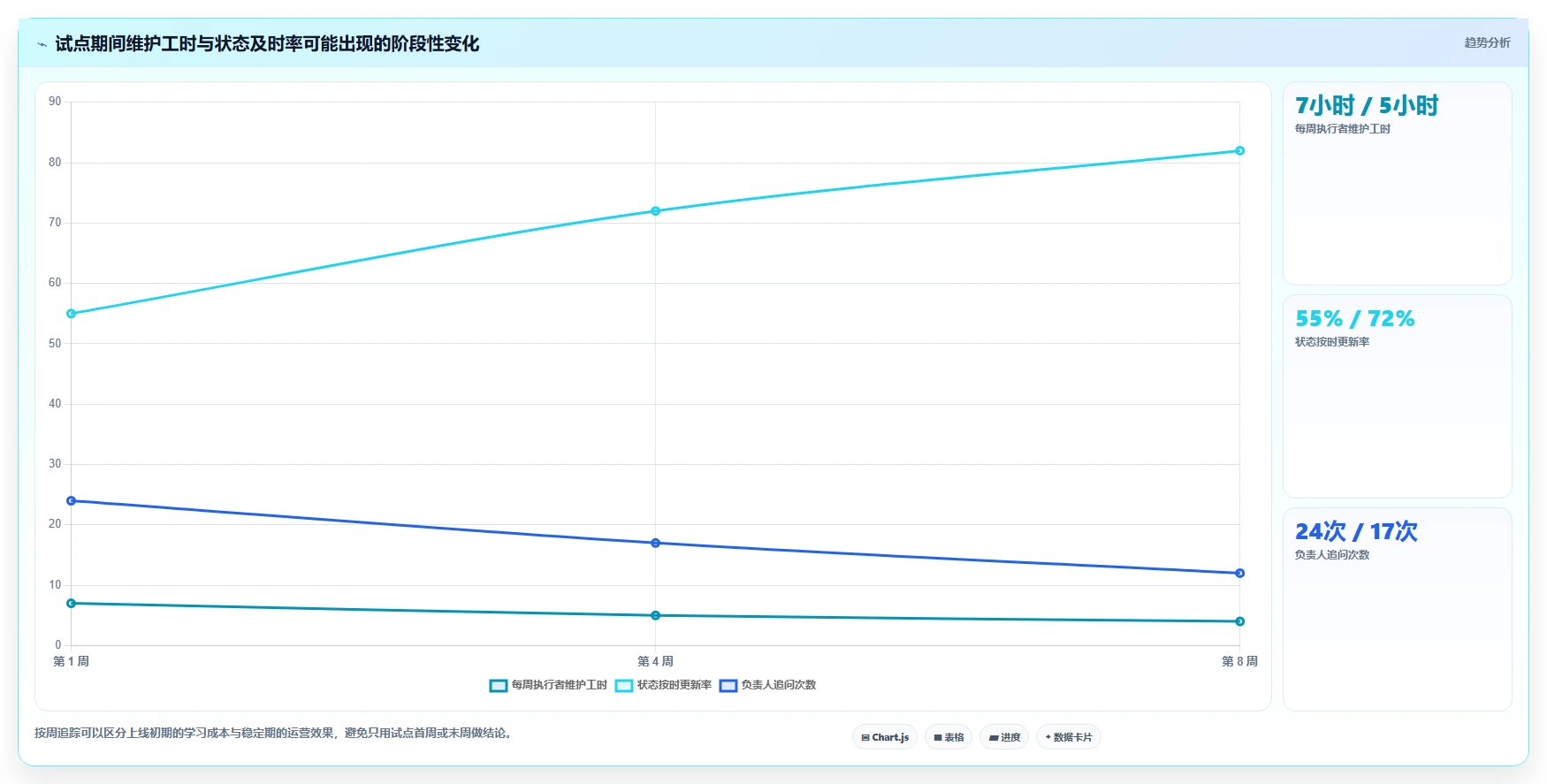This screenshot has width=1547, height=784.
Task: Click the 维护工时 data point at 第 8 周
Action: tap(1239, 621)
